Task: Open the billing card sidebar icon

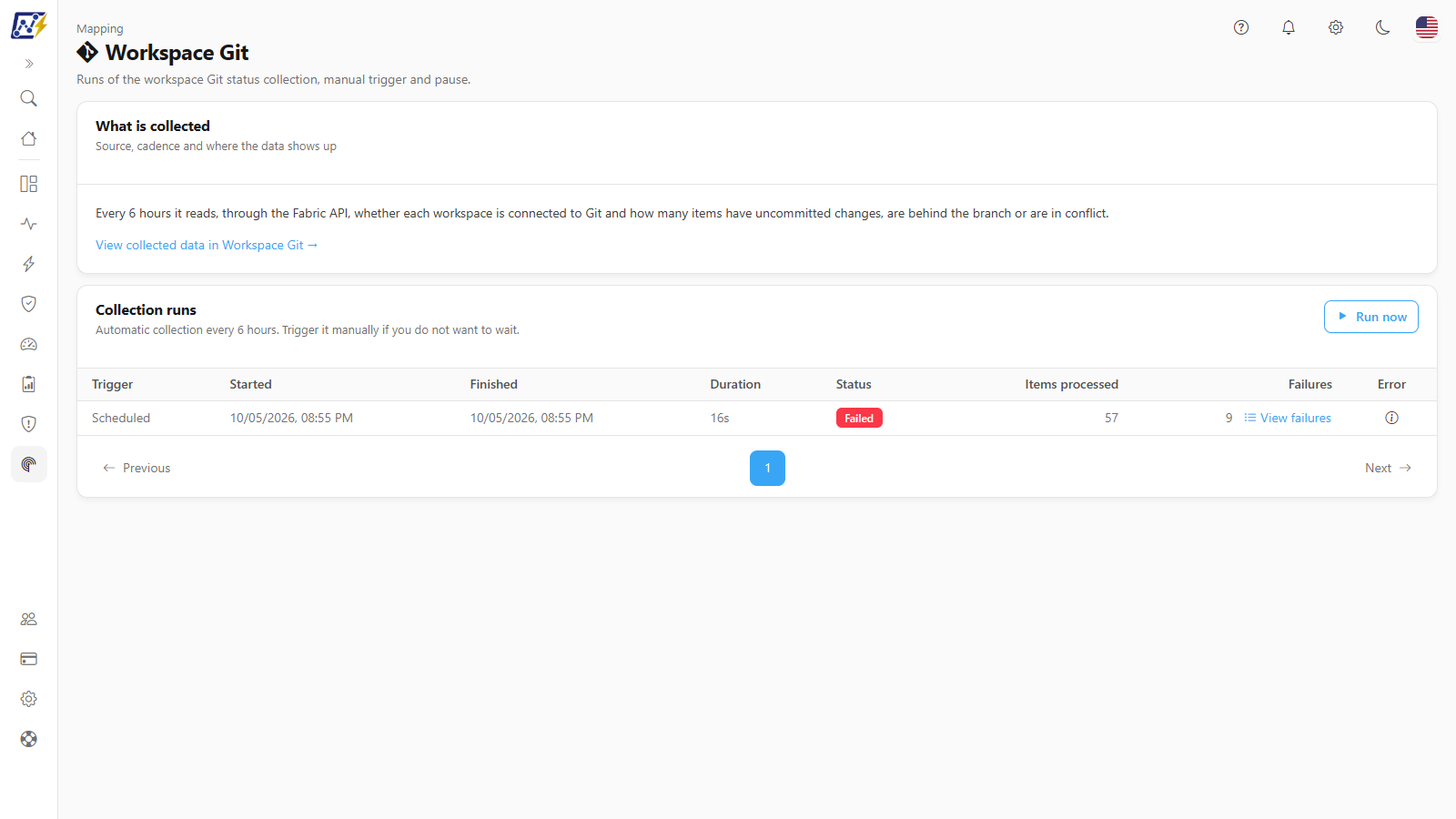Action: (x=29, y=659)
